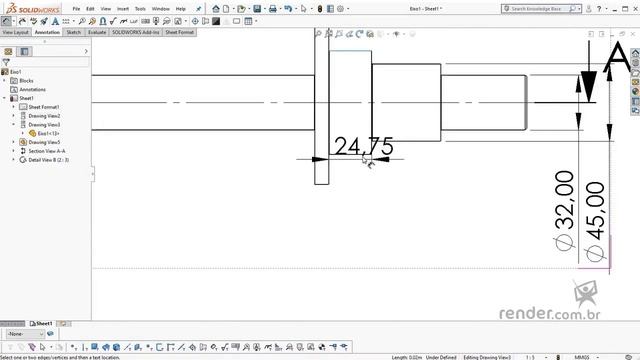Expand the Section View A-A node

click(13, 151)
